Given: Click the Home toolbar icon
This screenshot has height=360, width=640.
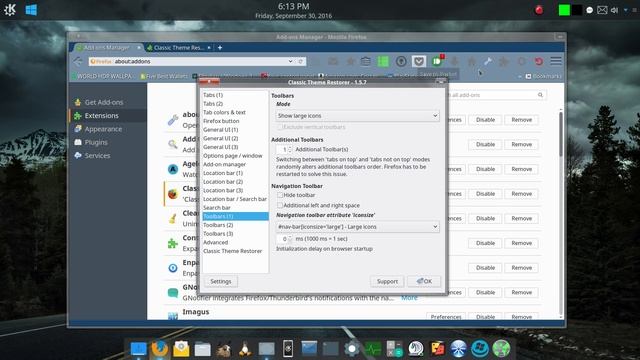Looking at the screenshot, I should coord(471,61).
